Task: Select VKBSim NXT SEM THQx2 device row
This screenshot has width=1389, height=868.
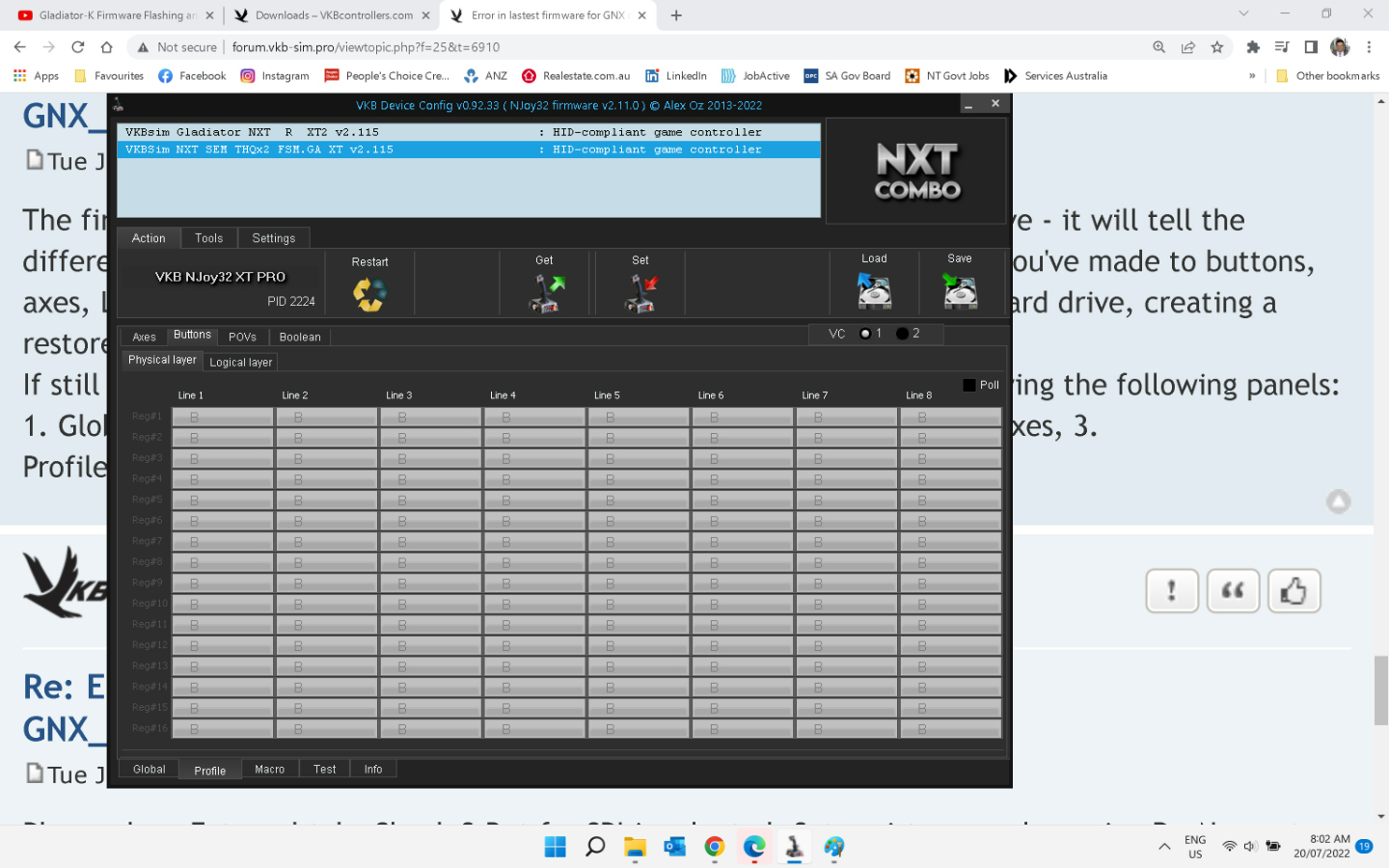Action: click(469, 149)
